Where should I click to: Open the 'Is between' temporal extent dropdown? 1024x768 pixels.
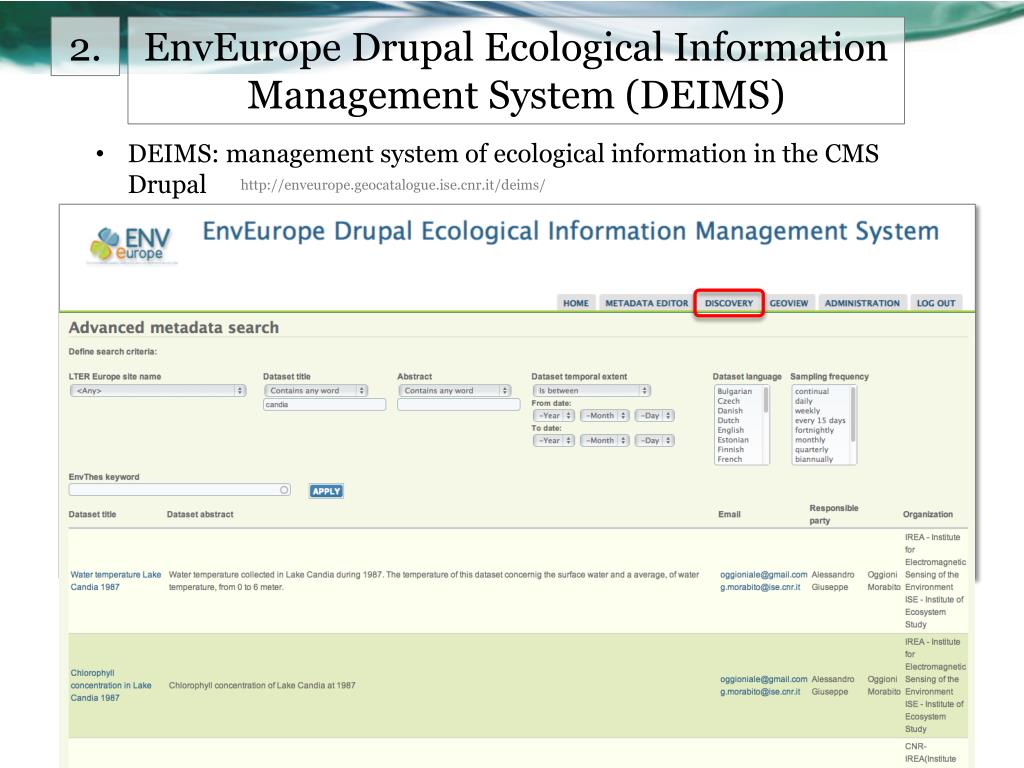pyautogui.click(x=592, y=391)
